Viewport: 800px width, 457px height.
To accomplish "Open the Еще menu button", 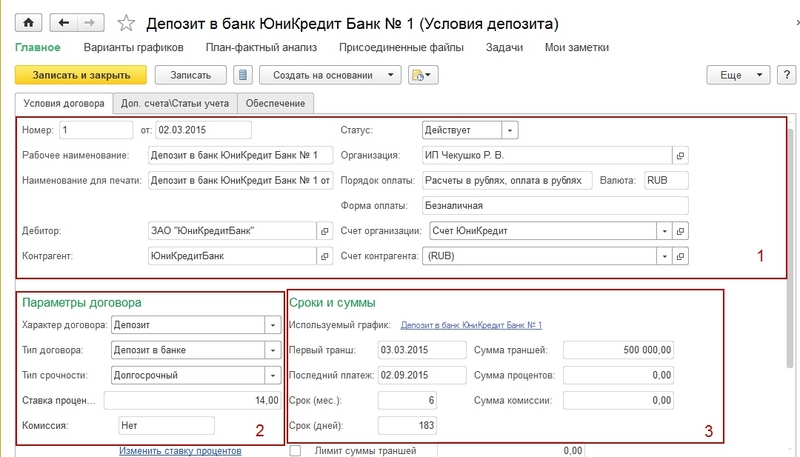I will coord(738,75).
